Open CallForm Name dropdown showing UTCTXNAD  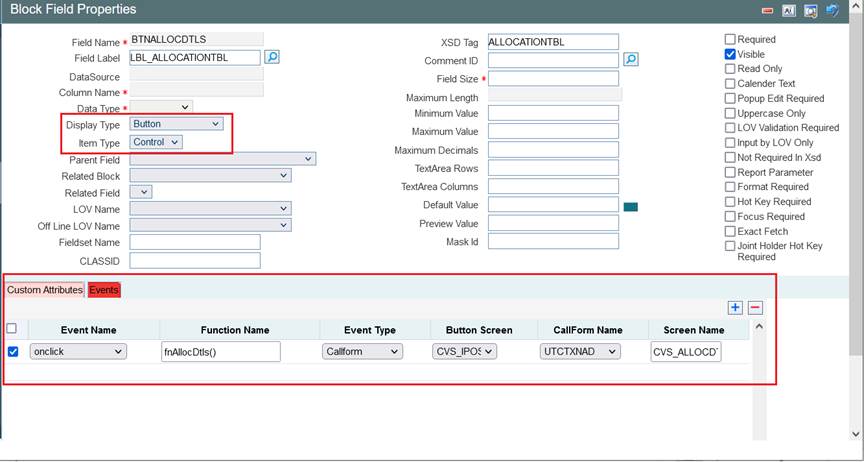coord(580,352)
